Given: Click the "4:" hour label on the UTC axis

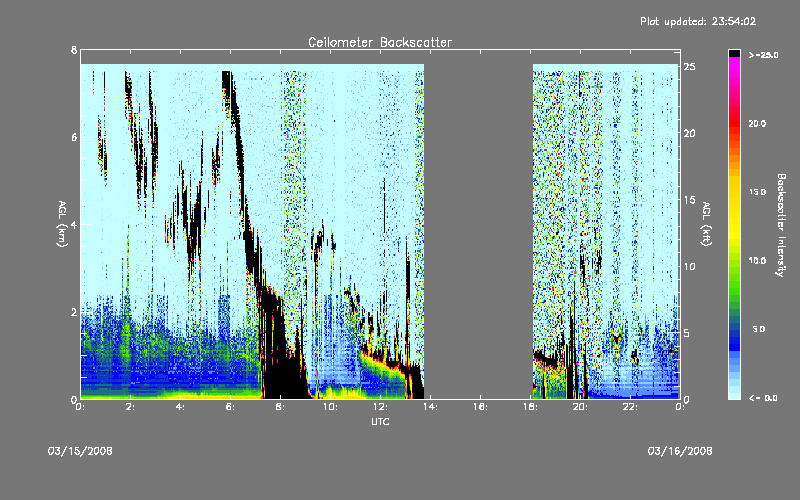Looking at the screenshot, I should pos(181,407).
